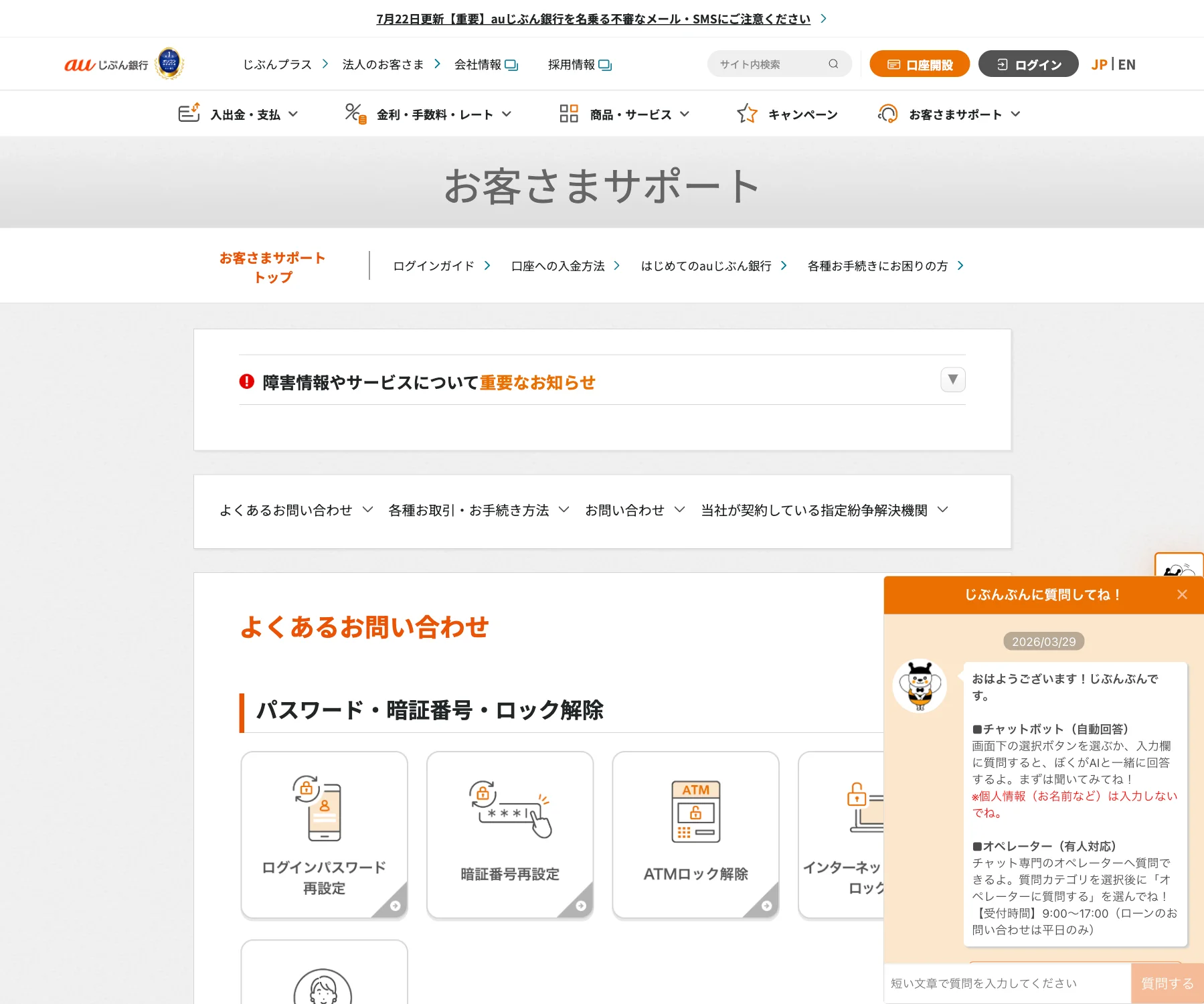Click the smartphone icon on ログインパスワード再設定 card

(324, 809)
